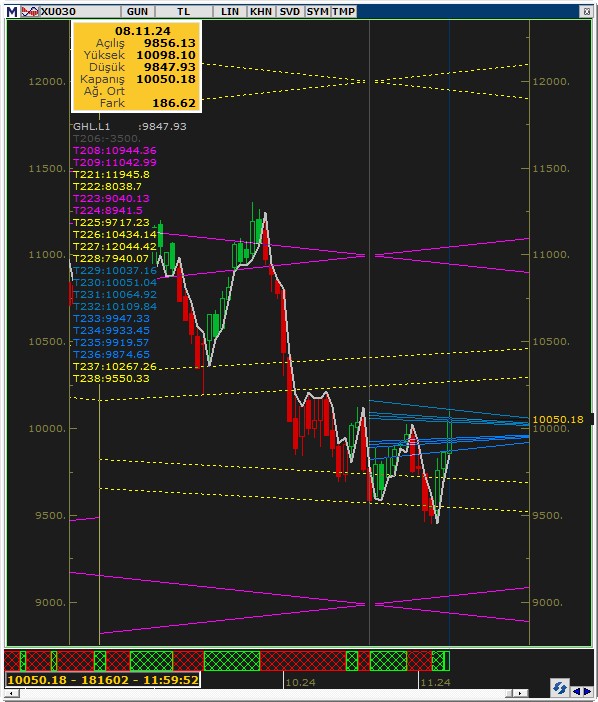Click the 11500 level on right price axis
Screen dimensions: 598x702
click(x=551, y=169)
